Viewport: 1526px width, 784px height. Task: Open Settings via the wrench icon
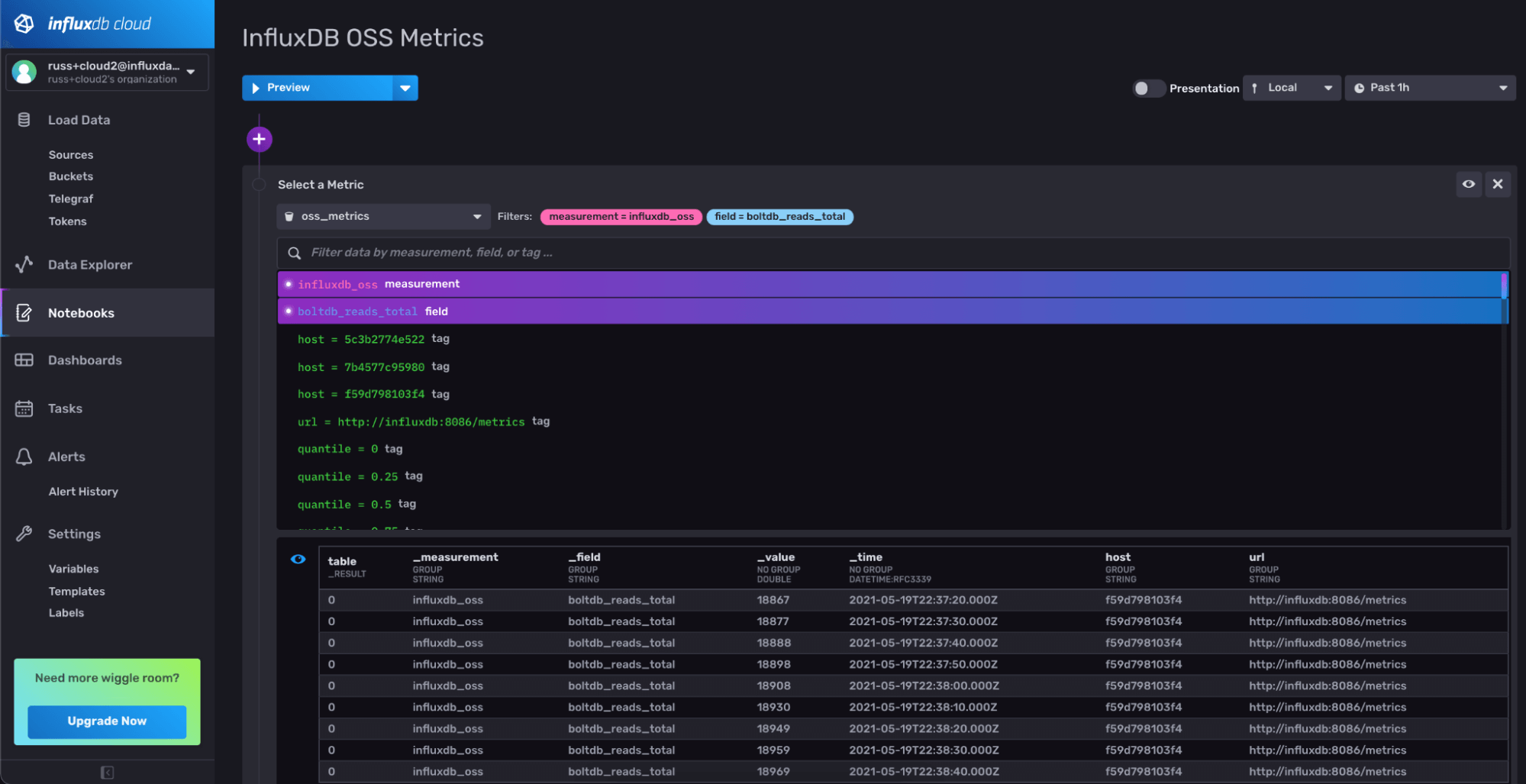(24, 534)
